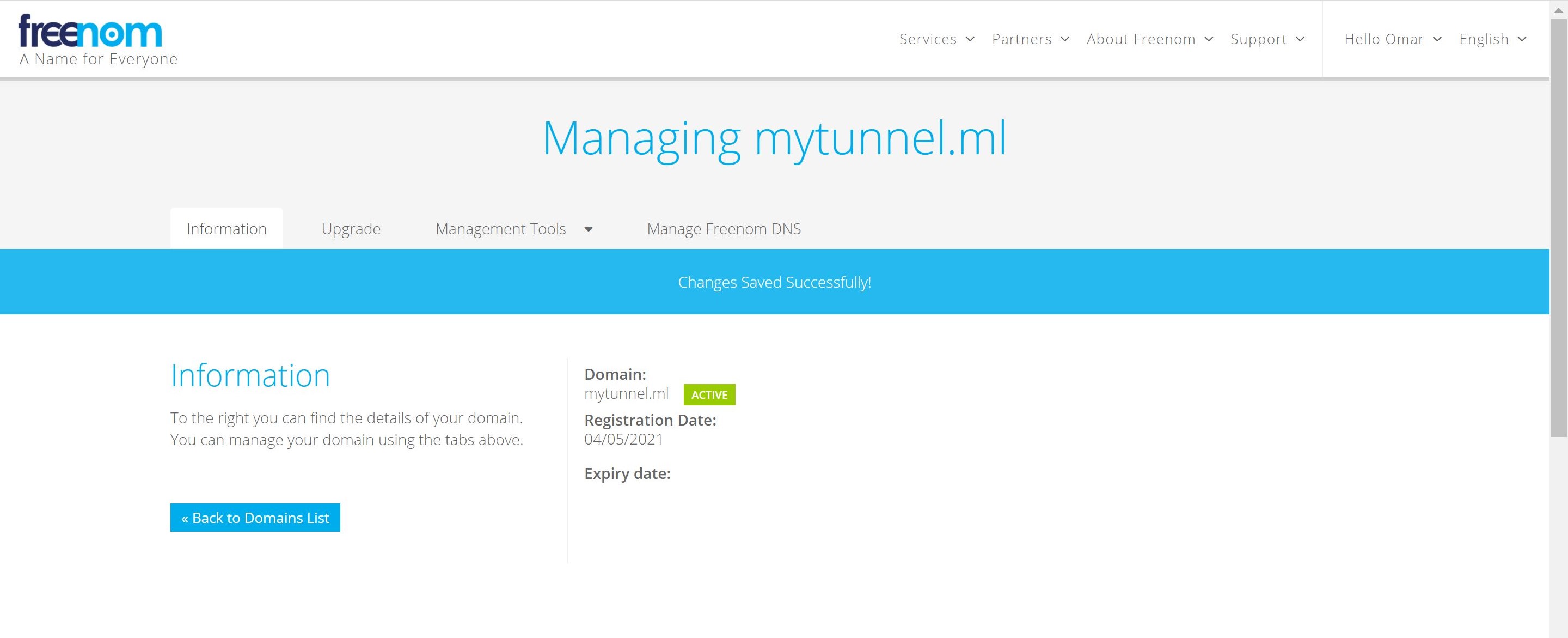This screenshot has height=638, width=1568.
Task: Switch to the Upgrade tab
Action: tap(351, 228)
